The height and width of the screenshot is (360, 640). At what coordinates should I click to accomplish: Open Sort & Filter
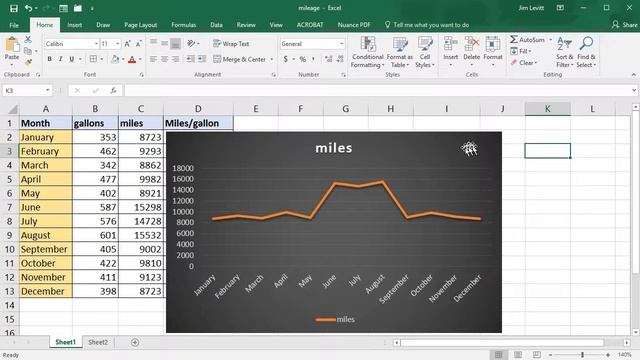(x=564, y=52)
